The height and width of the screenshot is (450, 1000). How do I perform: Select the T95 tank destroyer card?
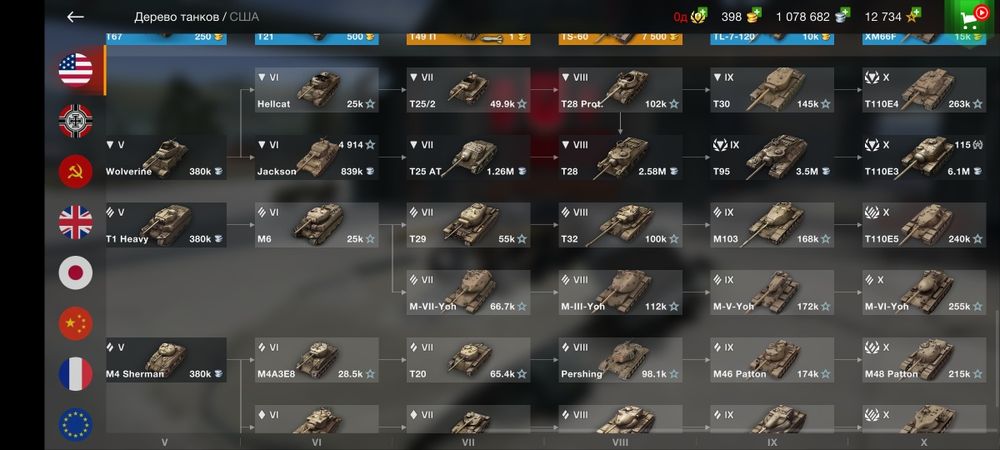pos(772,157)
